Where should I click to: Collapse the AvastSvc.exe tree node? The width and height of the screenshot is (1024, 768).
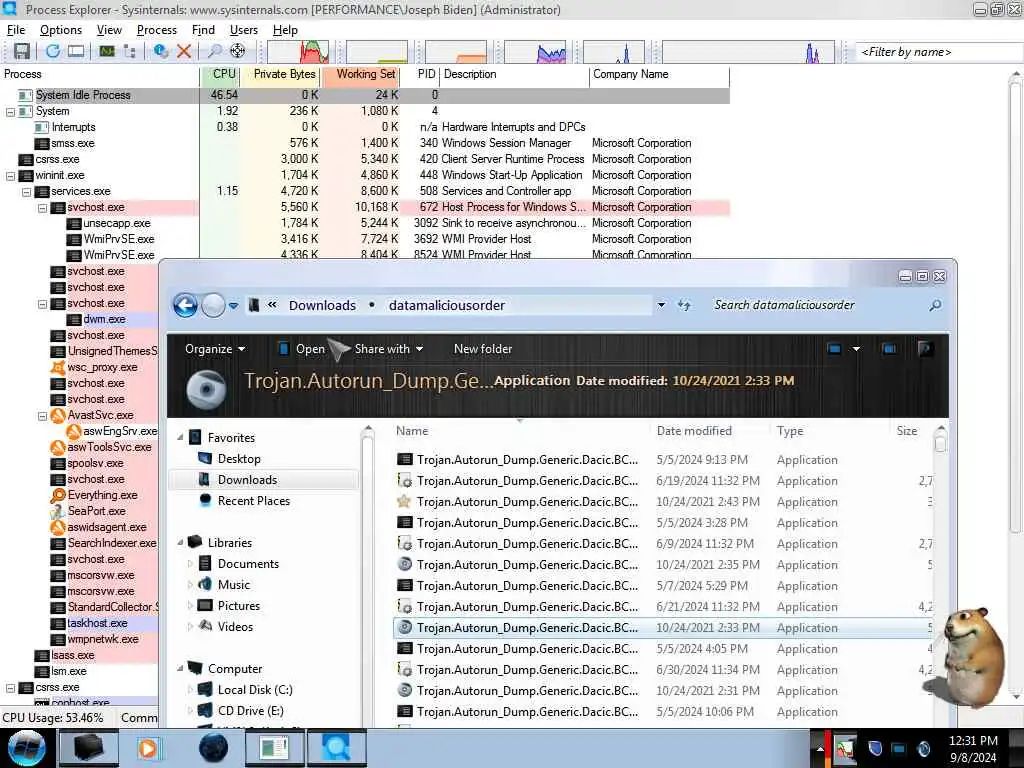42,416
